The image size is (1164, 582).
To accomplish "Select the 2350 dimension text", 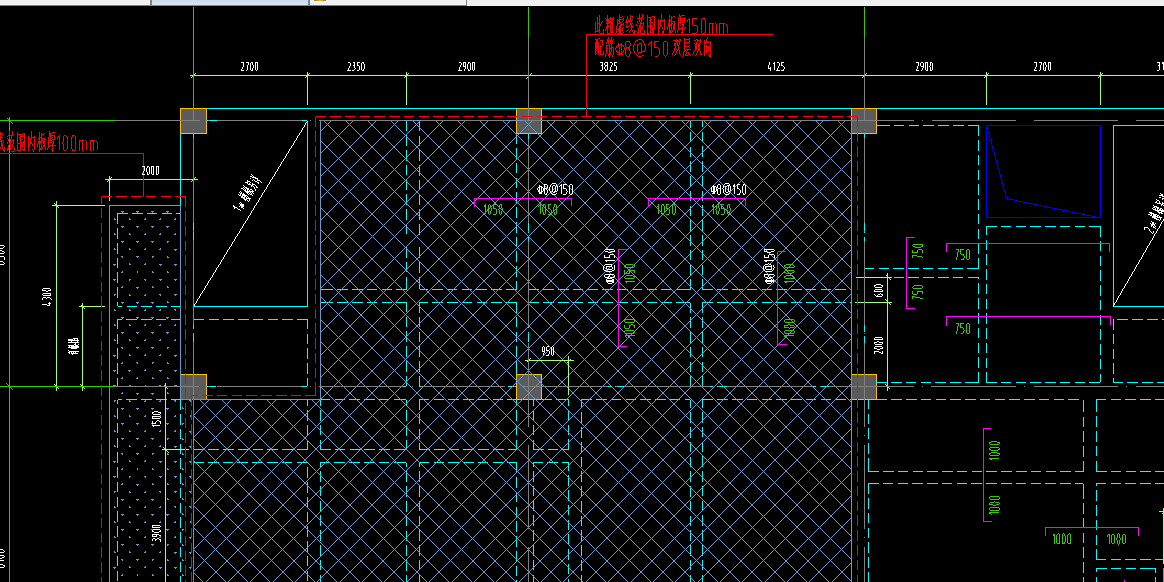I will click(356, 67).
